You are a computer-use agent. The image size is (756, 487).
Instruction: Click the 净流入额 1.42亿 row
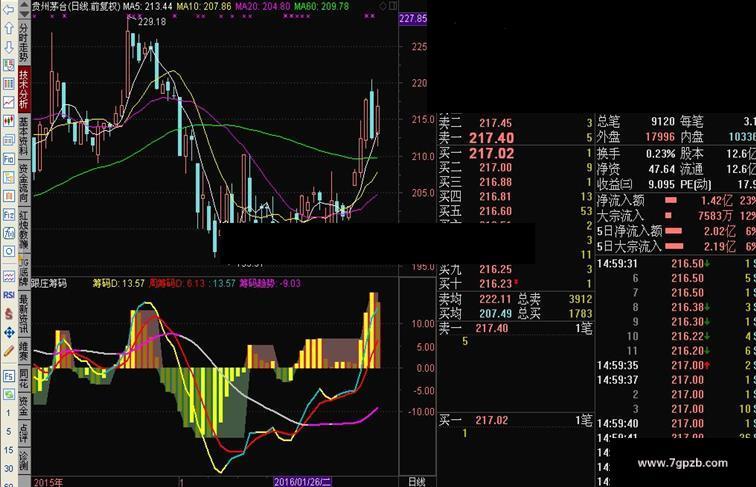(676, 200)
